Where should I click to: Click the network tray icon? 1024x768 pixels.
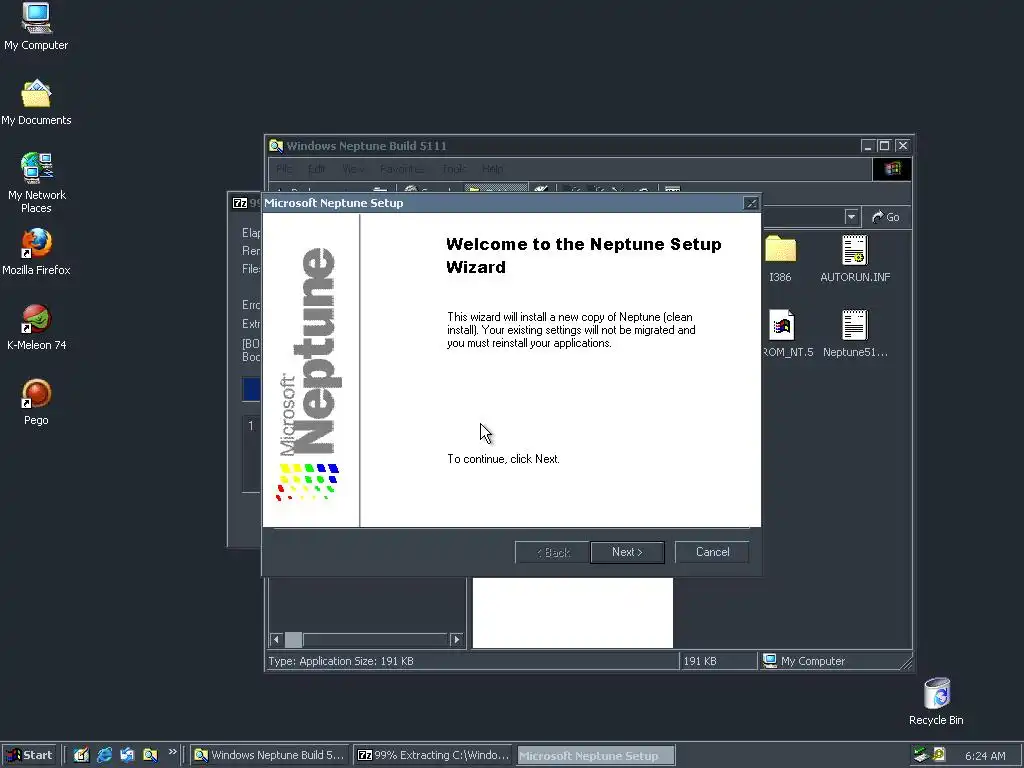tap(921, 755)
